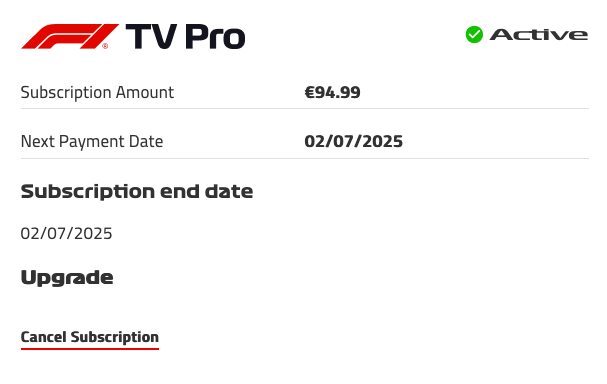Click the Subscription end date heading
The width and height of the screenshot is (607, 384).
pos(137,191)
